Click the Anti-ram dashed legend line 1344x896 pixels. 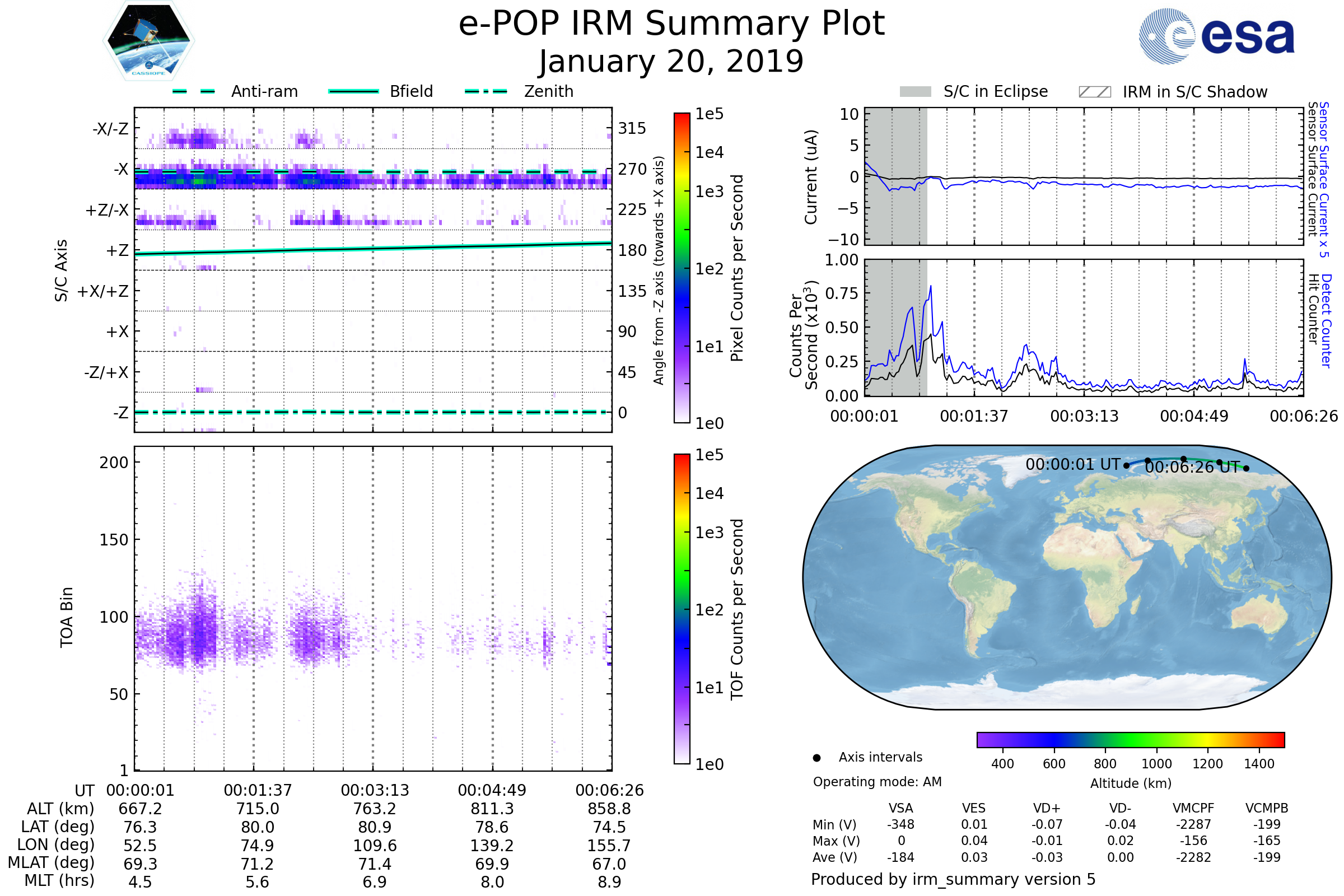click(x=194, y=91)
